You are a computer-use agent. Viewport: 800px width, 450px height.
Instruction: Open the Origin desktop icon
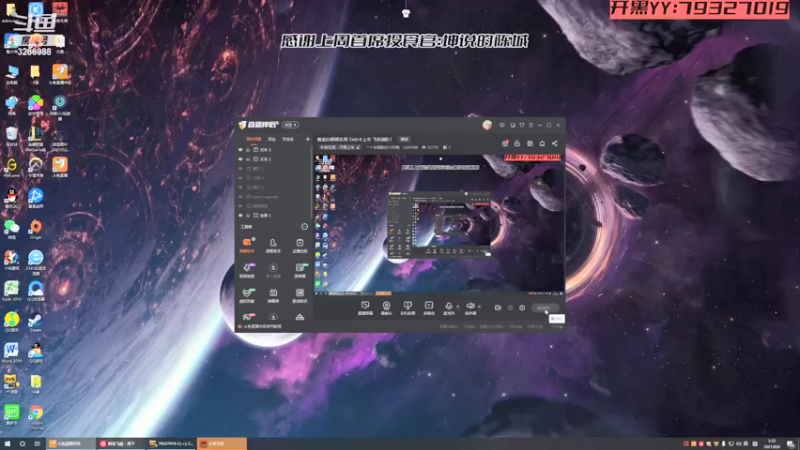[x=36, y=229]
